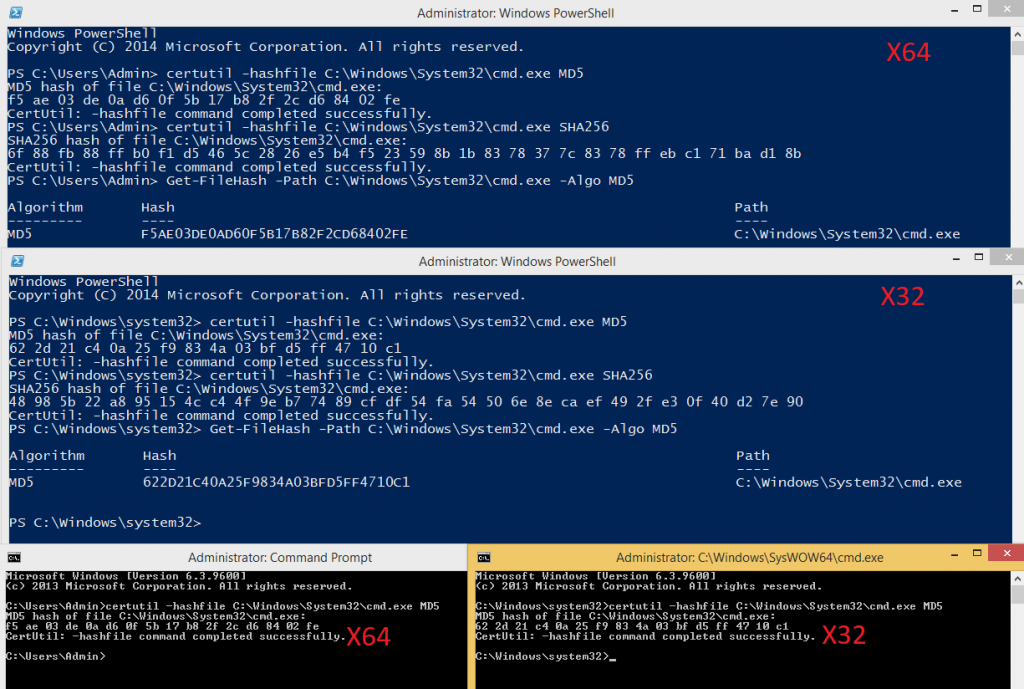Open system menu icon of X64 PowerShell window
The height and width of the screenshot is (689, 1024).
click(16, 13)
